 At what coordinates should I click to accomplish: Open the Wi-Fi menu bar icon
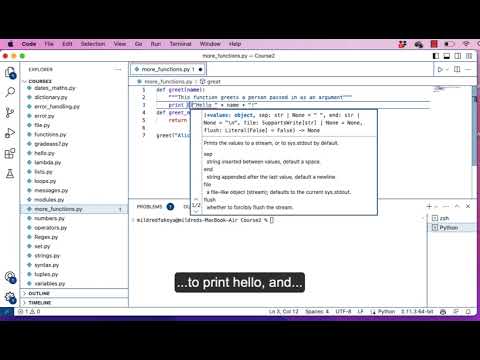point(466,44)
